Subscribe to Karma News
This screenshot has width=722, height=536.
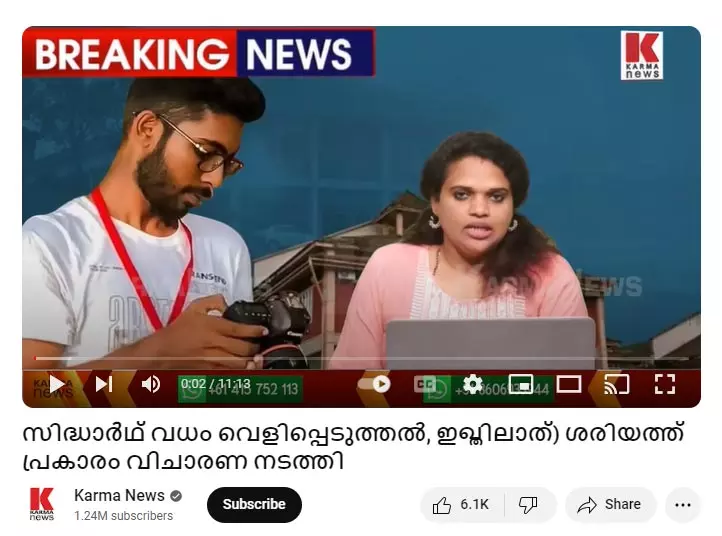tap(254, 505)
